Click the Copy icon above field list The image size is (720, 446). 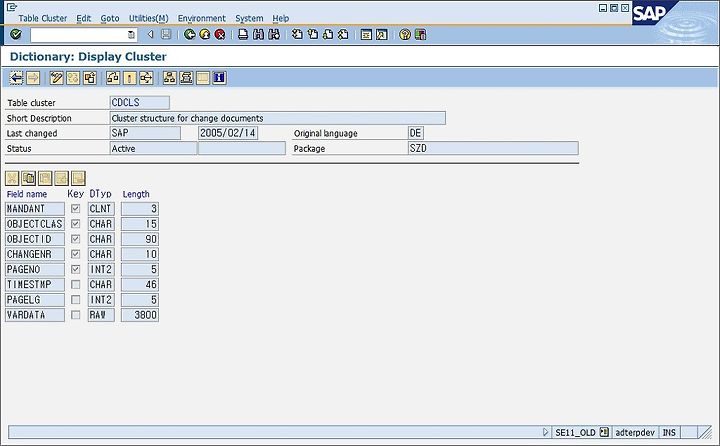(x=28, y=178)
